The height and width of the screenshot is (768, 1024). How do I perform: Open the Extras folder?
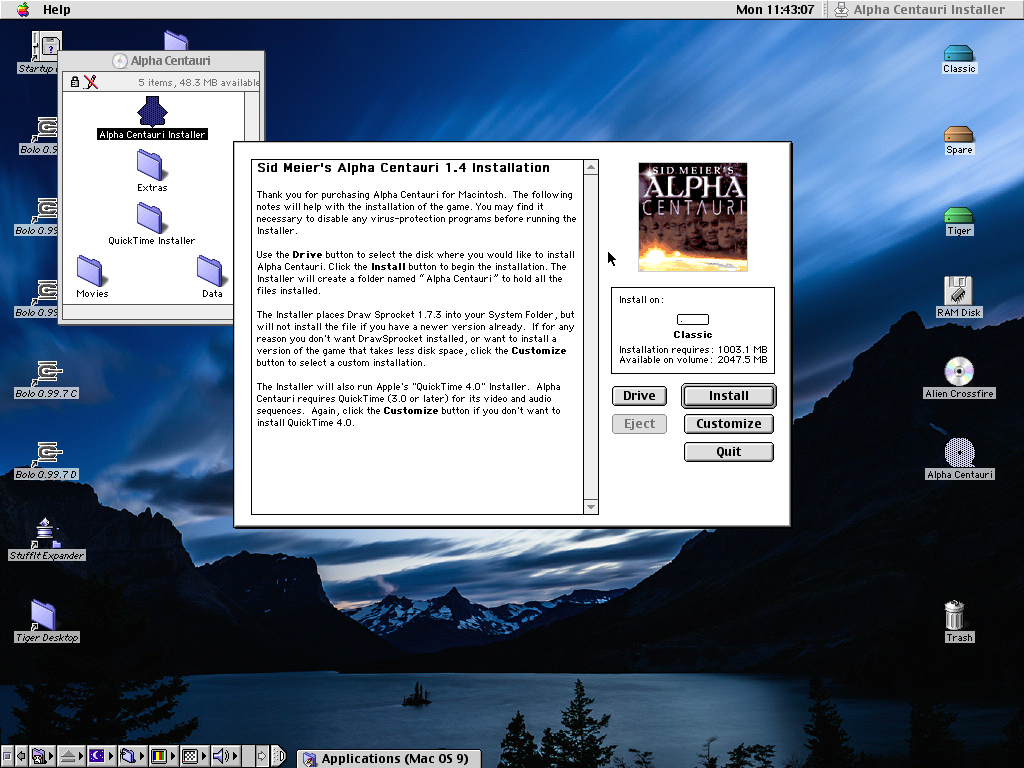coord(151,164)
